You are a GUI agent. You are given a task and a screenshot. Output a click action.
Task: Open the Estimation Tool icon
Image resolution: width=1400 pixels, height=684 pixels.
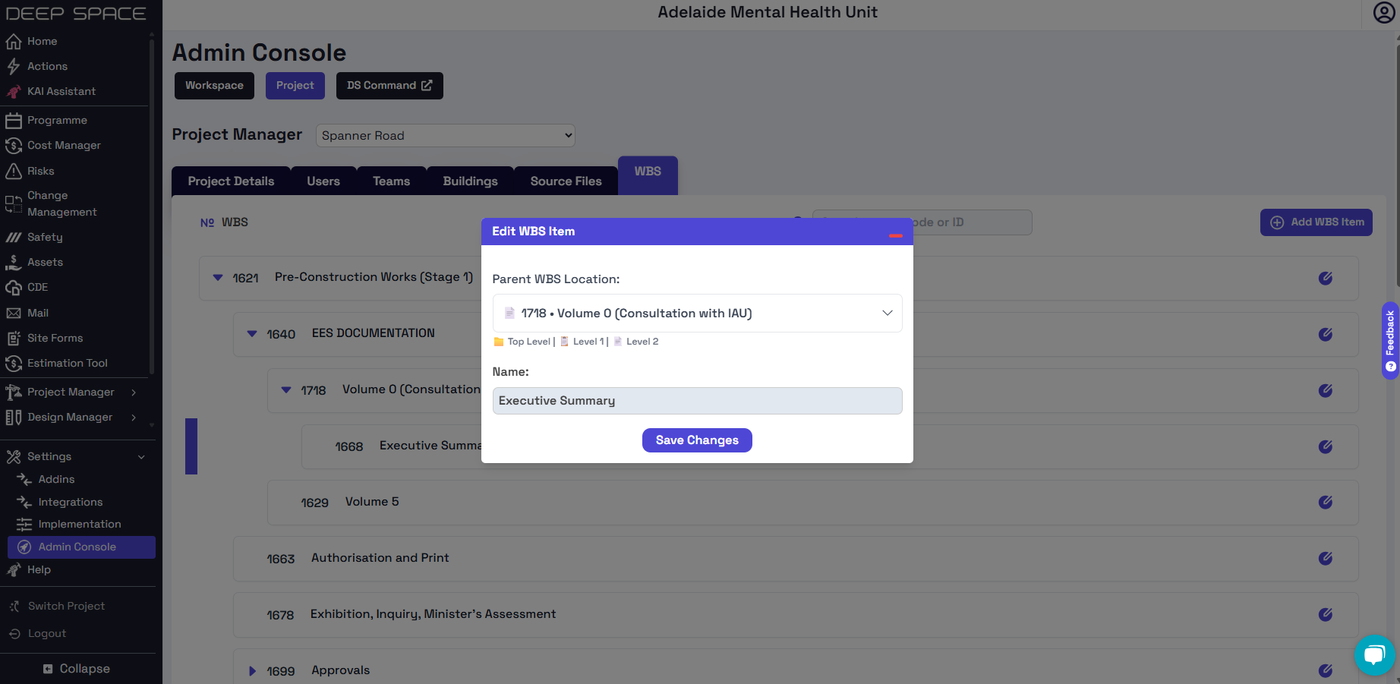[14, 363]
